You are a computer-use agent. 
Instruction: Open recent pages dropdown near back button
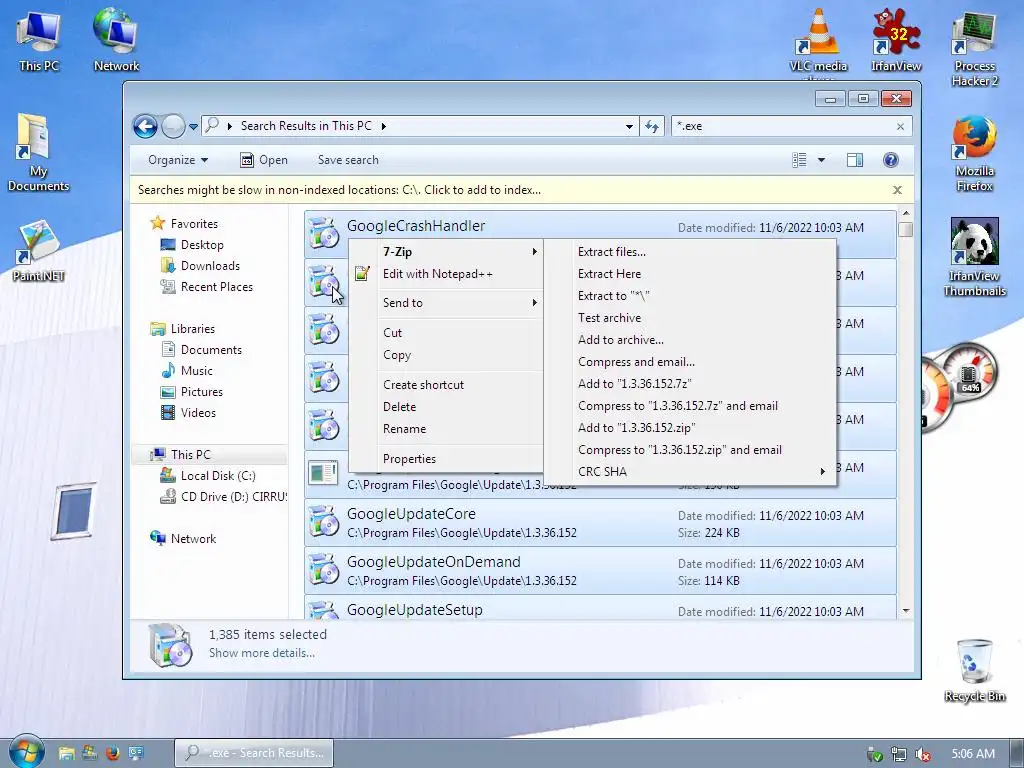[x=193, y=127]
